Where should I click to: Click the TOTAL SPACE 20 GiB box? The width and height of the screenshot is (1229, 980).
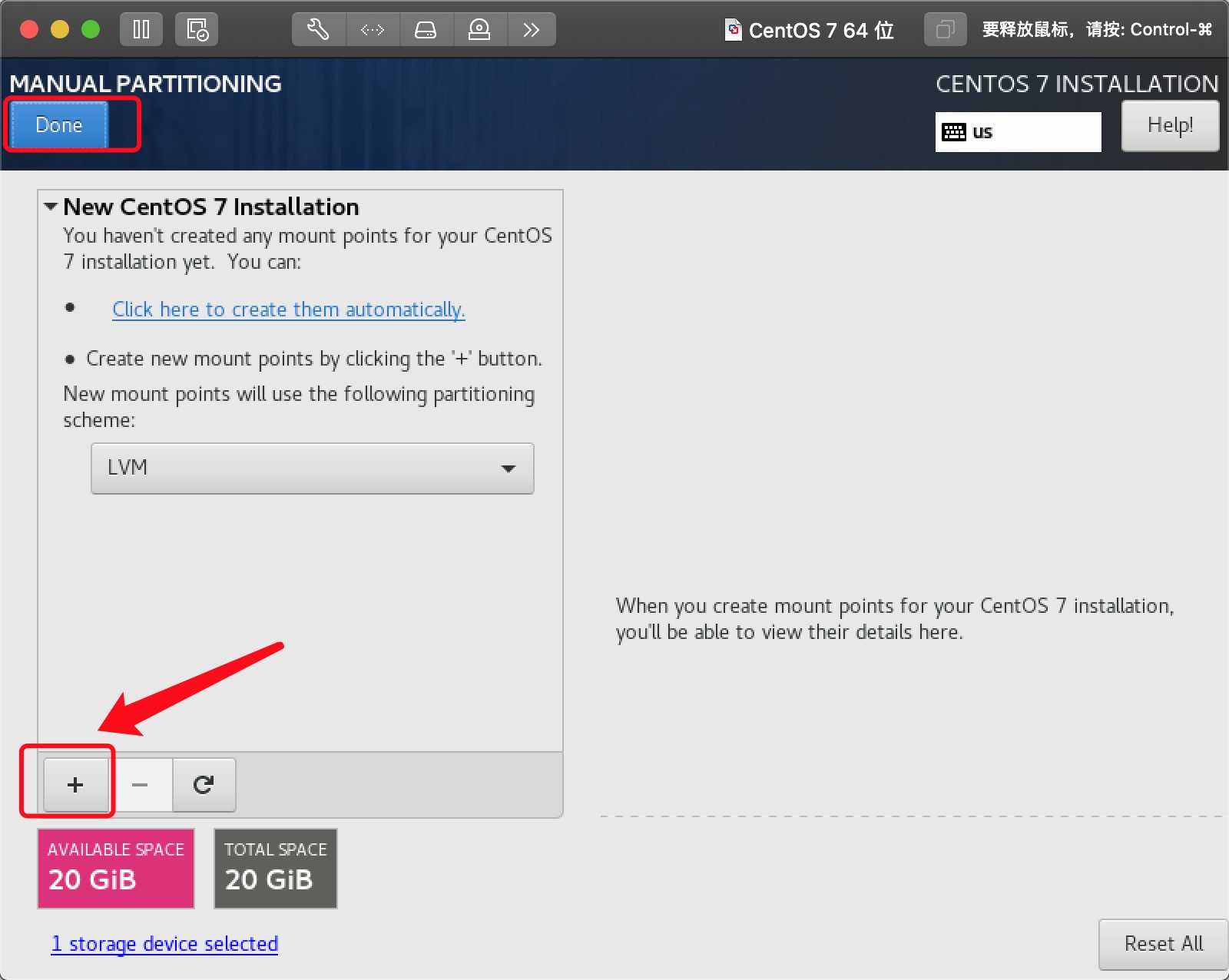pos(276,868)
